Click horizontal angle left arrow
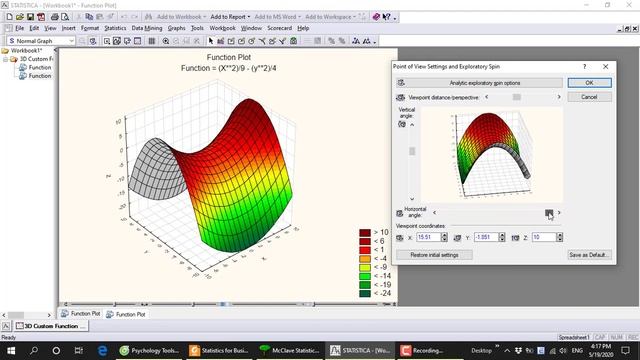The height and width of the screenshot is (360, 640). click(x=434, y=213)
